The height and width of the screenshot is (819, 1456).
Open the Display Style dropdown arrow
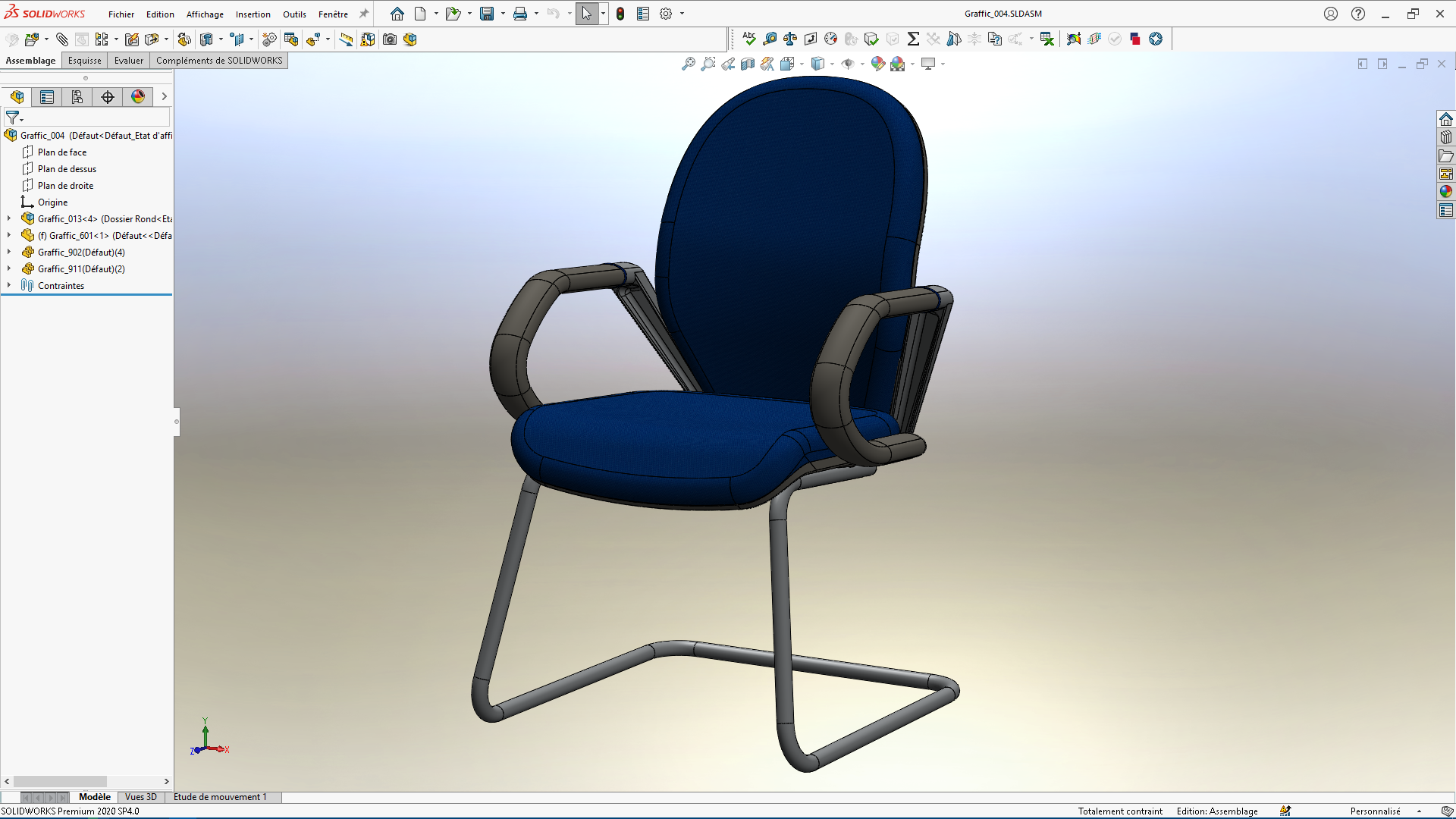(x=832, y=64)
